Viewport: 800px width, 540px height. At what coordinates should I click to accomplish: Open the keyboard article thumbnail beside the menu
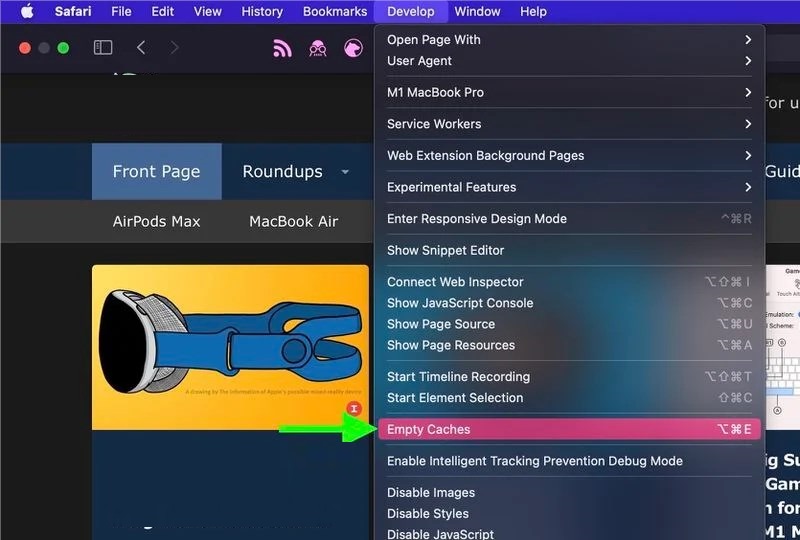coord(783,348)
